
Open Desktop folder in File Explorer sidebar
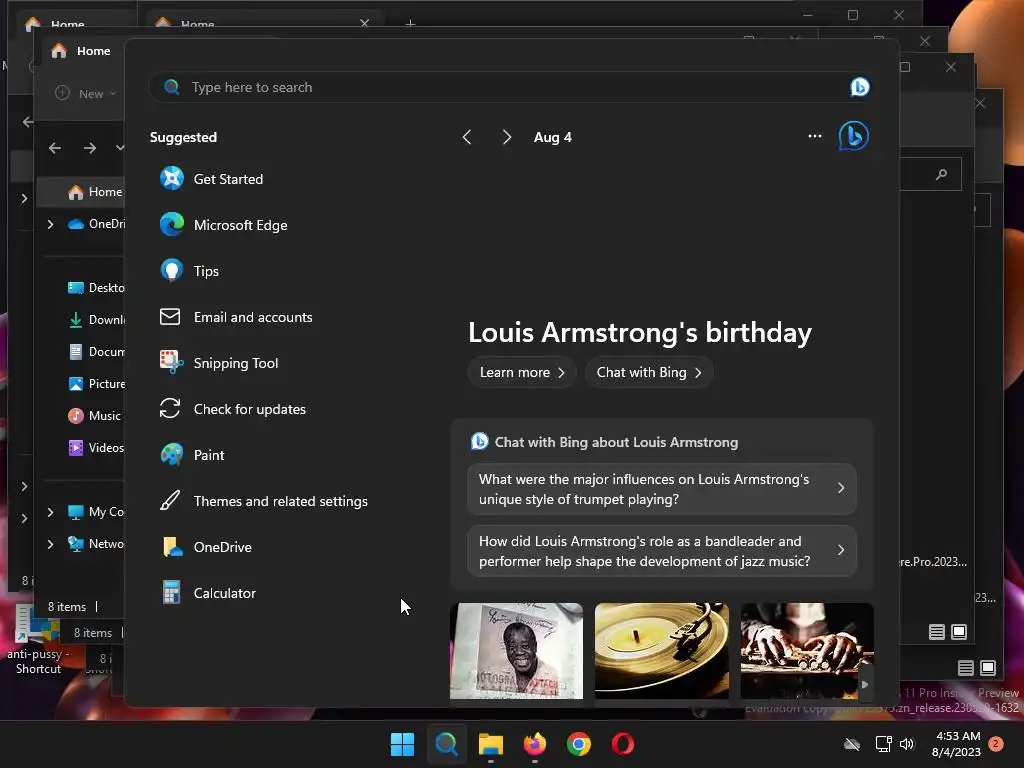point(96,288)
